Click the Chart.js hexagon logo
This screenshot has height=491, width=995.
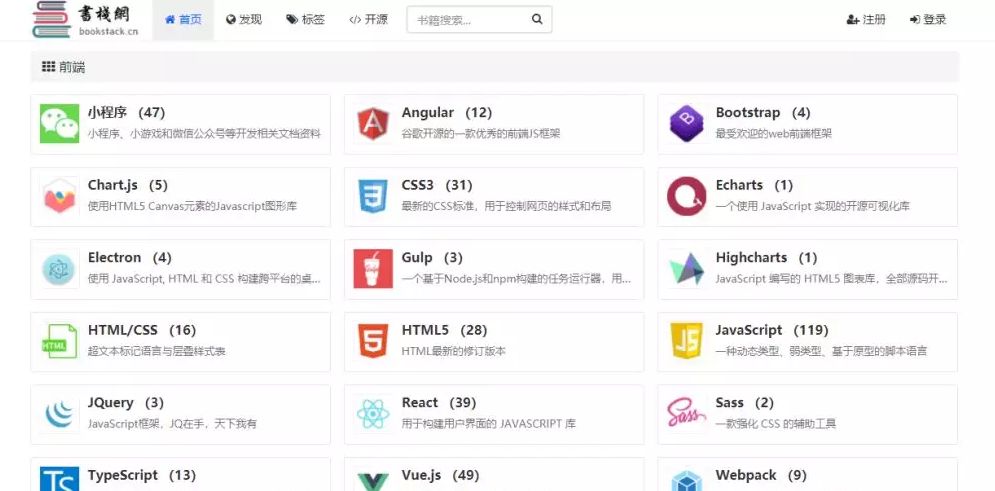[60, 197]
